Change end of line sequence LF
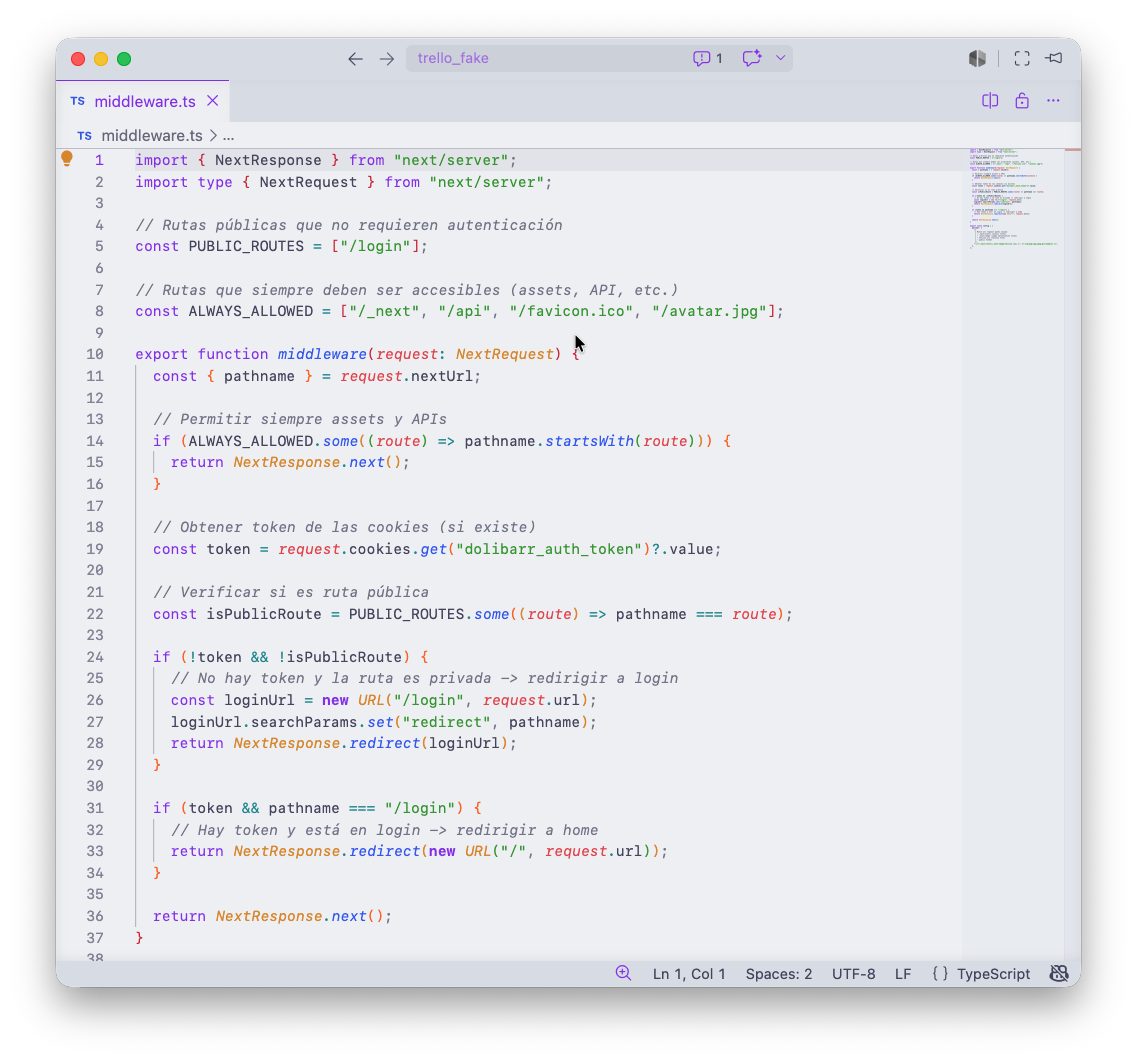Image resolution: width=1137 pixels, height=1061 pixels. pos(903,974)
